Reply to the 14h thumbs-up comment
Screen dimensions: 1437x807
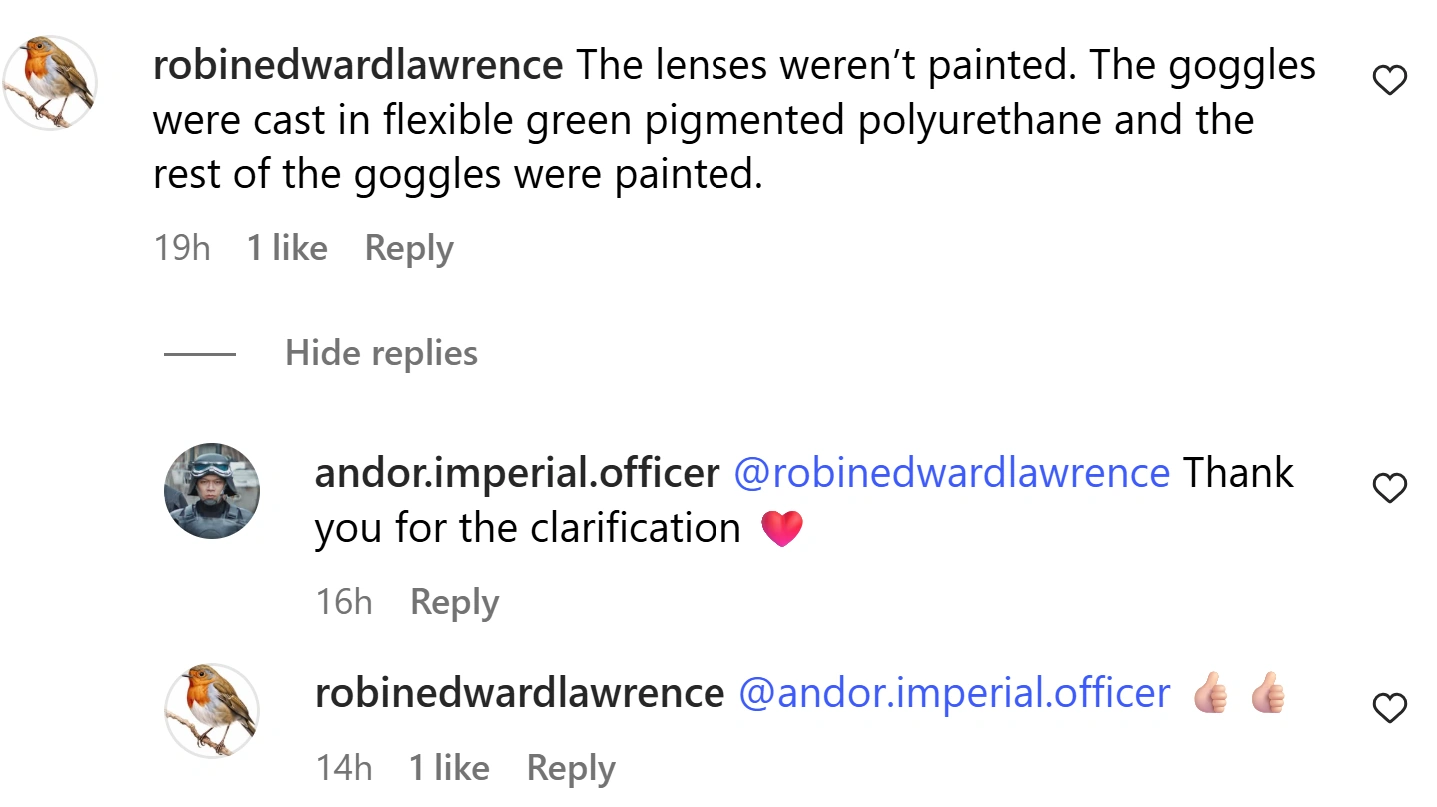click(570, 768)
